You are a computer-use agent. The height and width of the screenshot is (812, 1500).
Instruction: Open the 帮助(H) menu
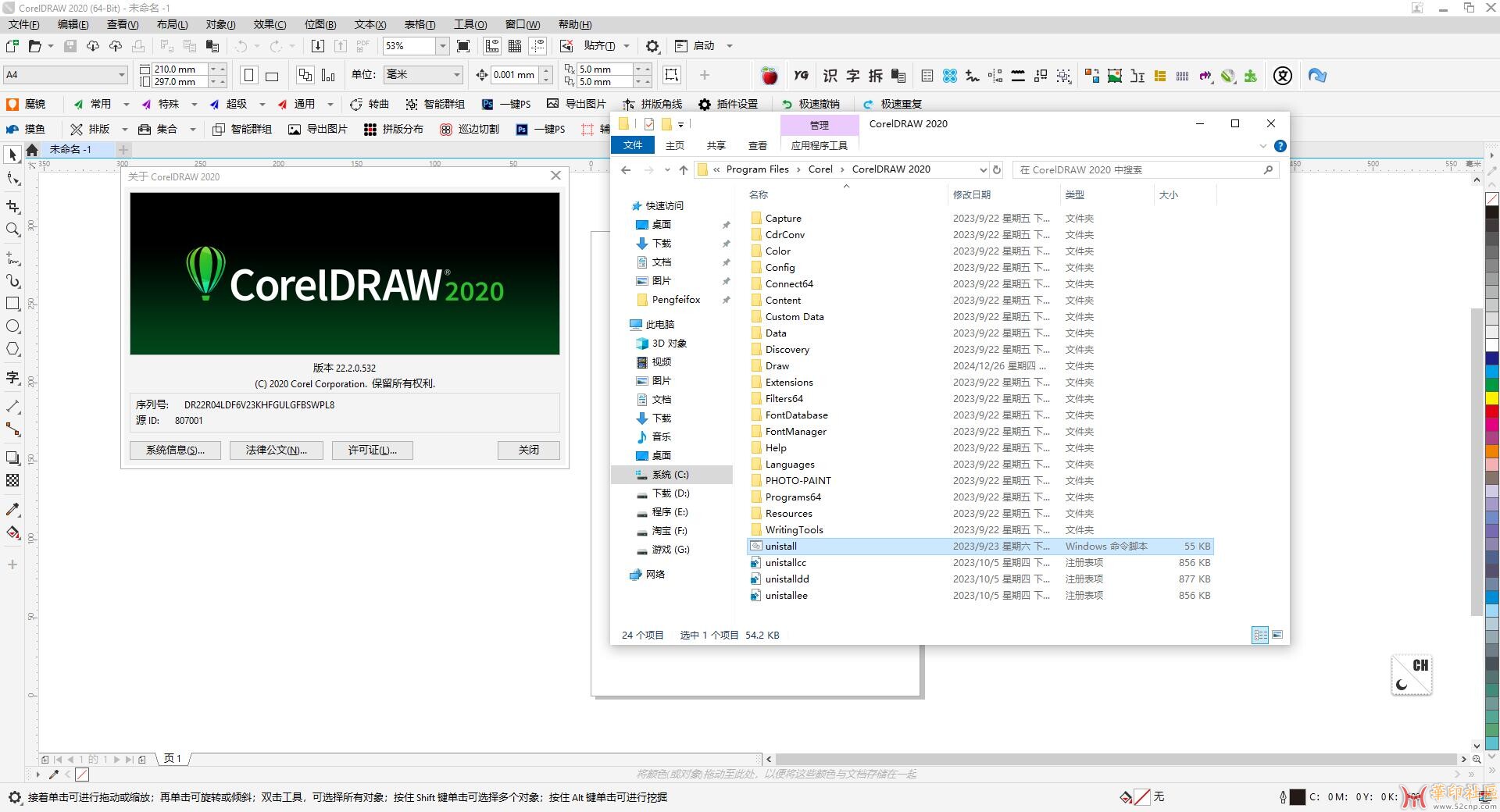(575, 24)
